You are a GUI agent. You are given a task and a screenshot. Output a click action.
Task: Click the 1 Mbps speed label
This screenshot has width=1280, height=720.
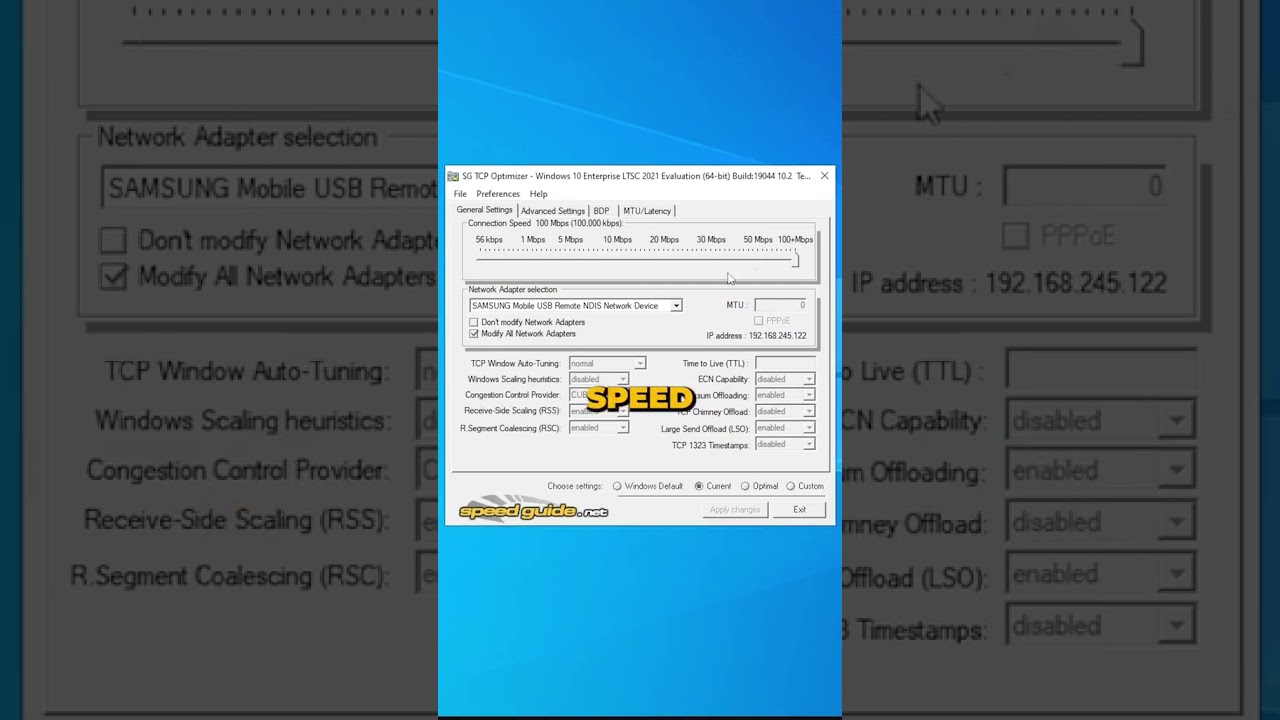[x=532, y=240]
